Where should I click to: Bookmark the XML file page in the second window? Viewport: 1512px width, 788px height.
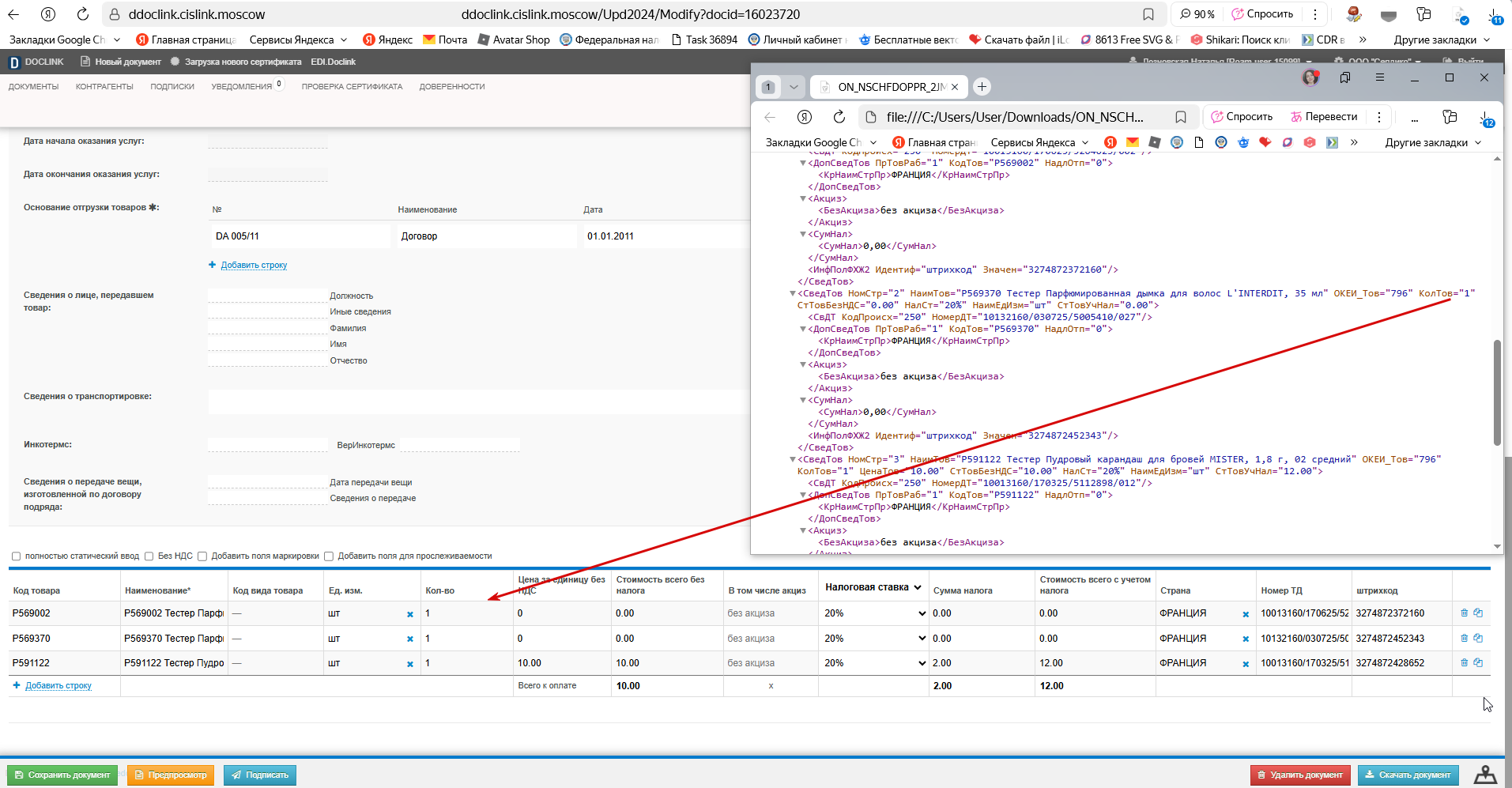(1181, 117)
